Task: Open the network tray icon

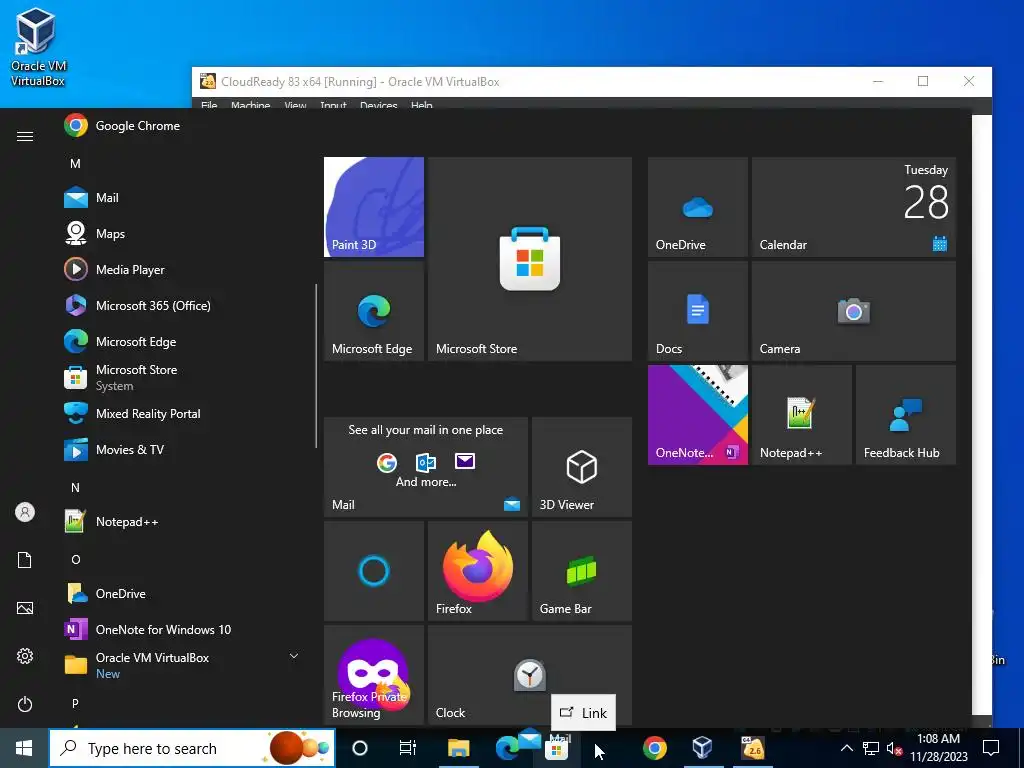Action: coord(871,748)
